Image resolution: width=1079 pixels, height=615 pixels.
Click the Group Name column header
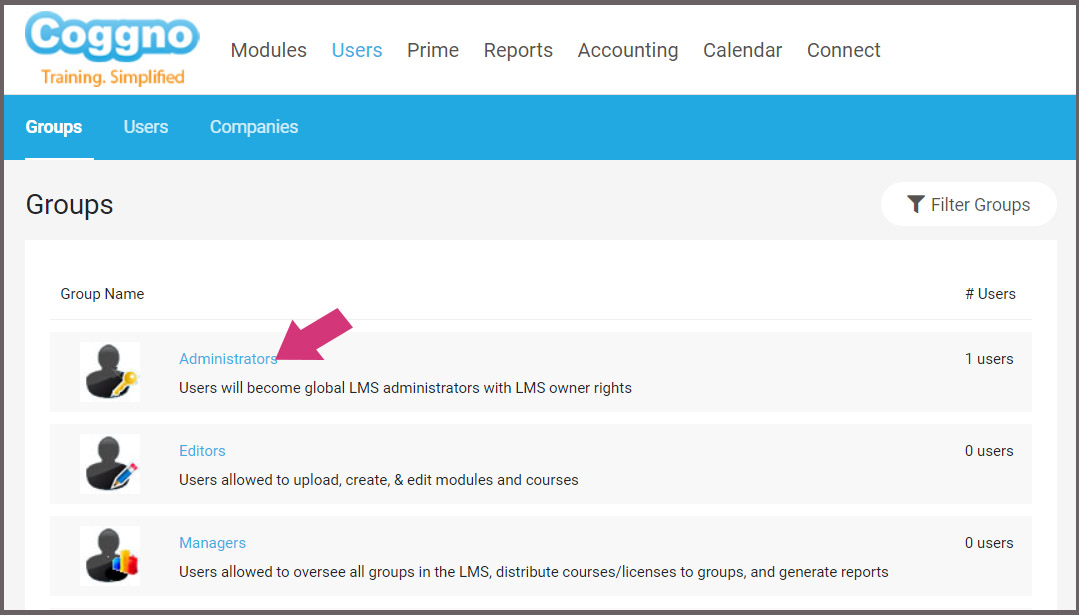(103, 294)
